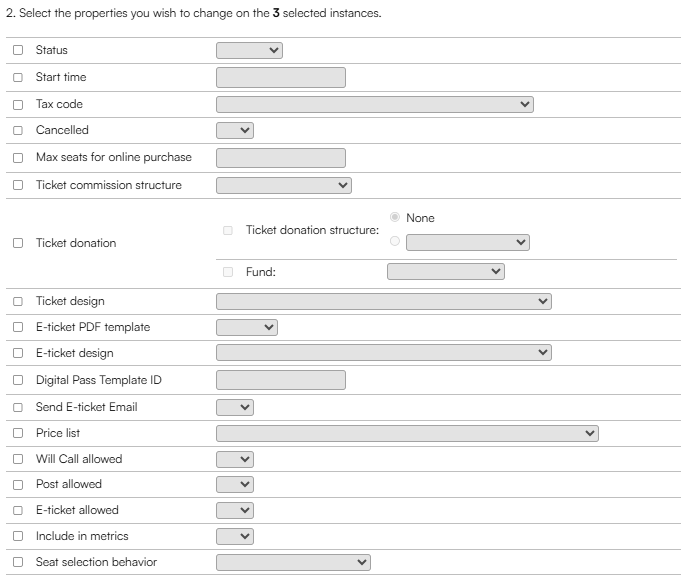685x575 pixels.
Task: Open the Ticket design dropdown list
Action: (384, 301)
